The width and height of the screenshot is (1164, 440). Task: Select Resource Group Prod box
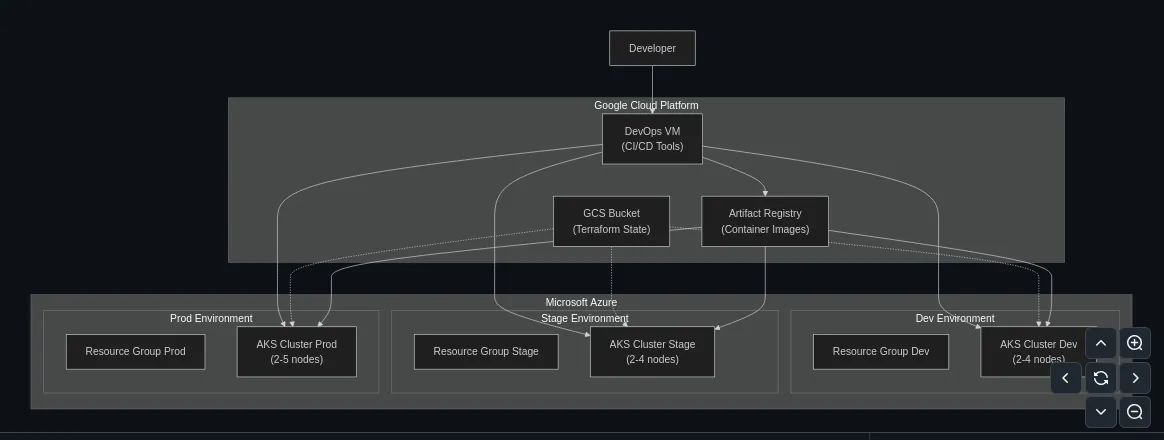(x=136, y=352)
